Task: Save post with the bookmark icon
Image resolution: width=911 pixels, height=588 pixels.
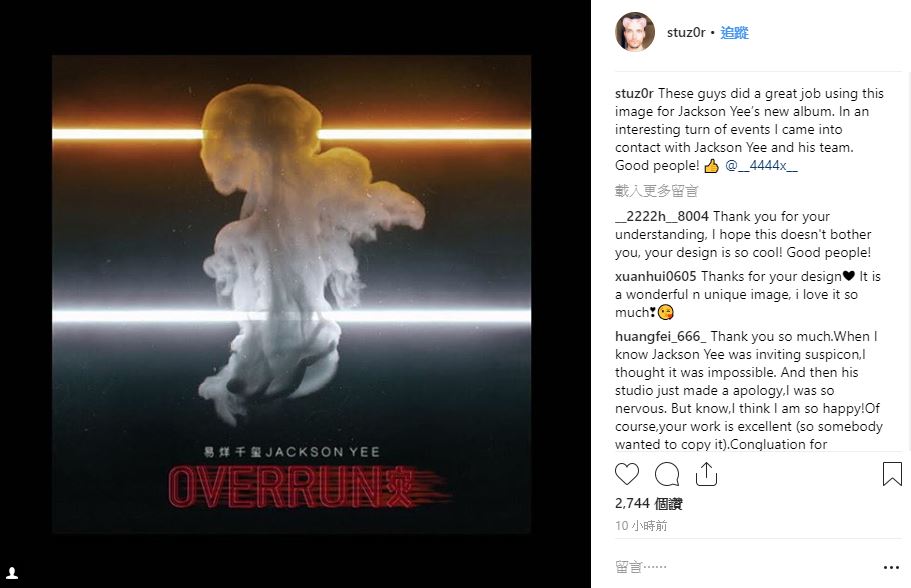Action: tap(892, 474)
